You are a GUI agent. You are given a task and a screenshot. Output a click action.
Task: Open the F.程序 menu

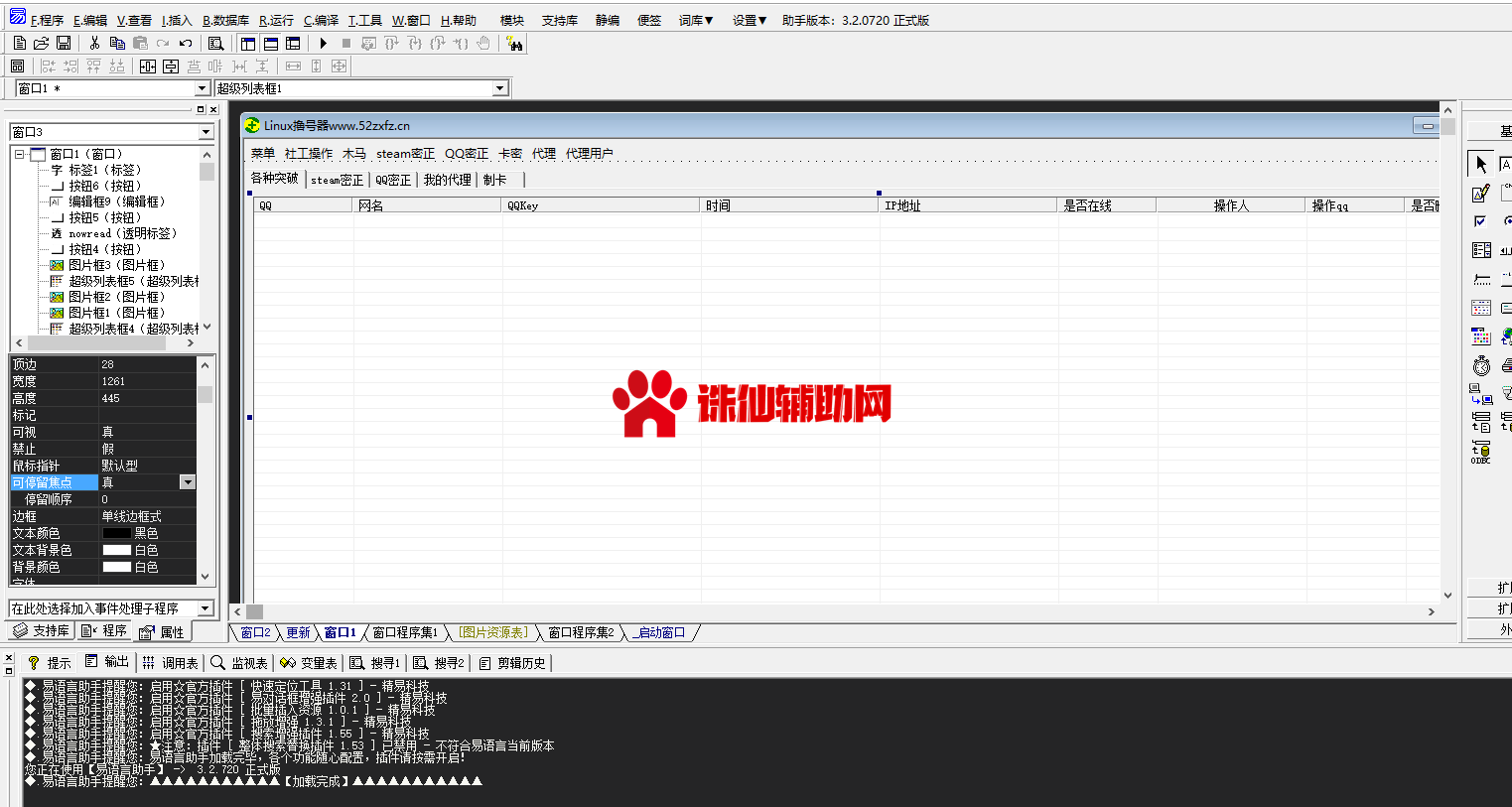pyautogui.click(x=47, y=20)
